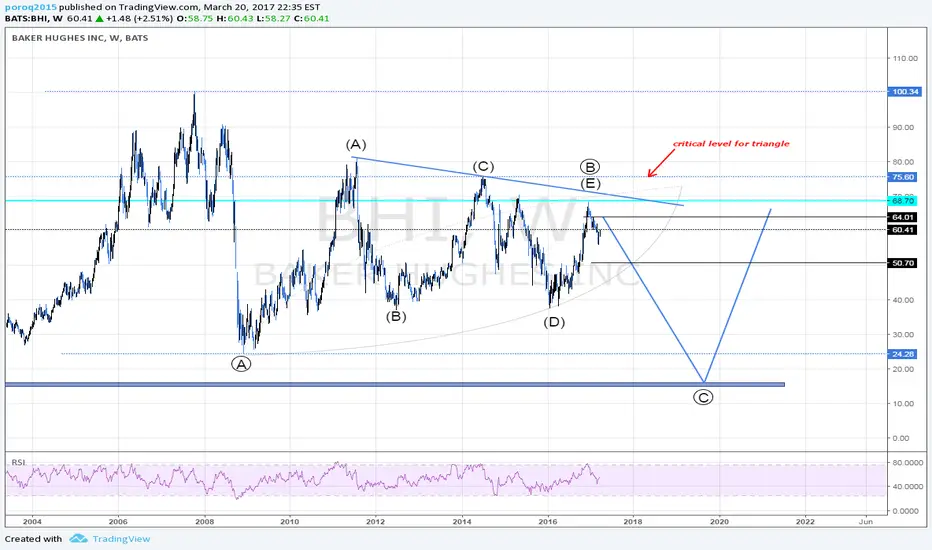Click the RSI 80.0000 axis value
Image resolution: width=932 pixels, height=550 pixels.
tap(907, 462)
